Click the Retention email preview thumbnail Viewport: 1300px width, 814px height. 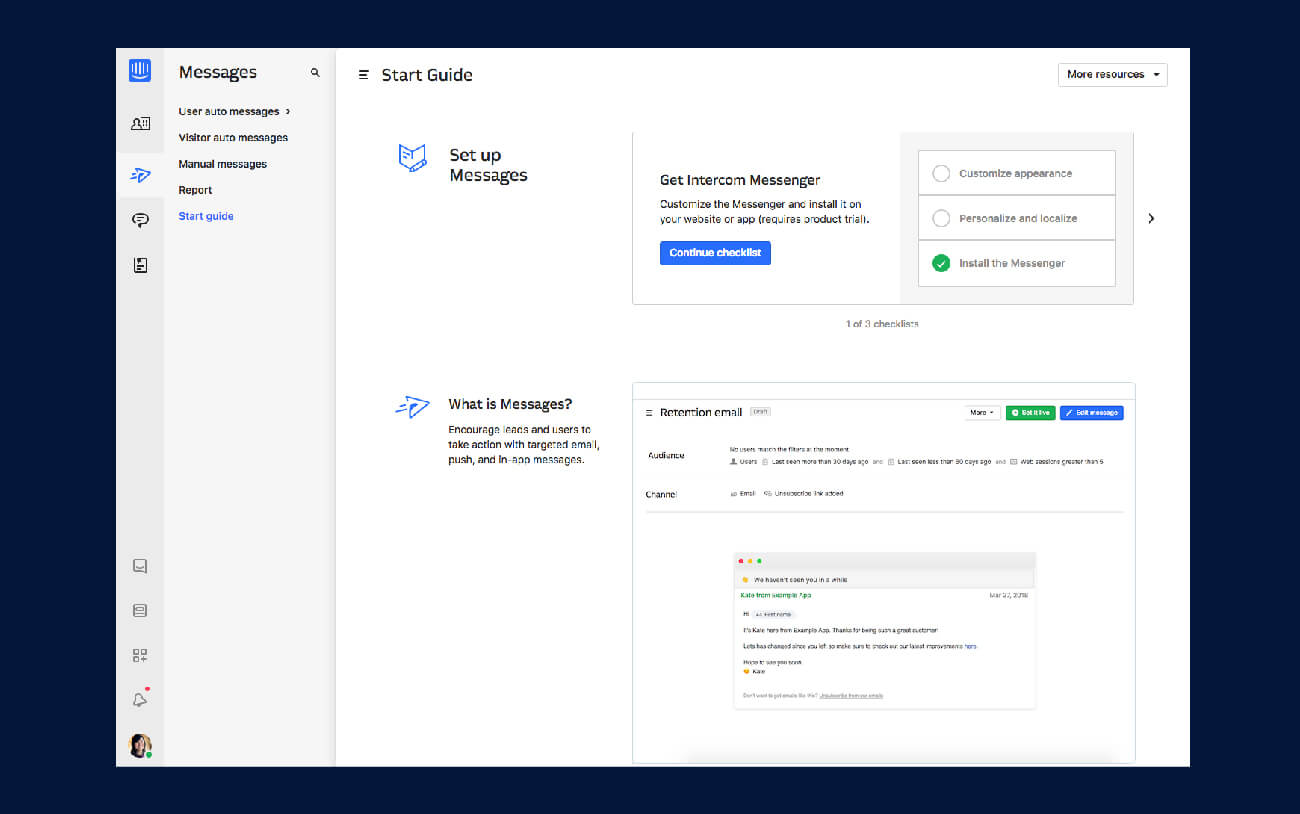tap(884, 572)
